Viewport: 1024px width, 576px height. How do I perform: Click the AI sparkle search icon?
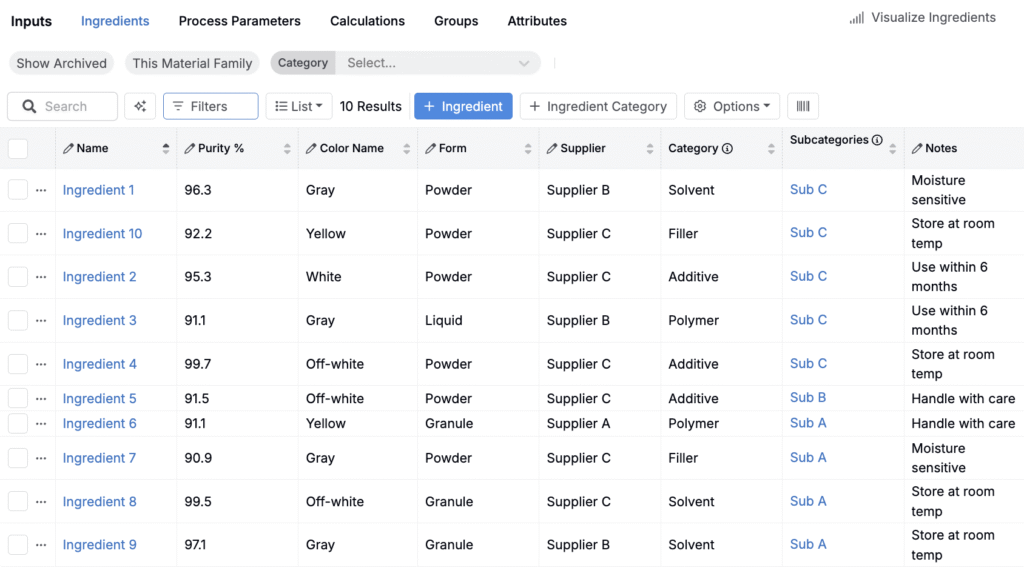[x=140, y=106]
